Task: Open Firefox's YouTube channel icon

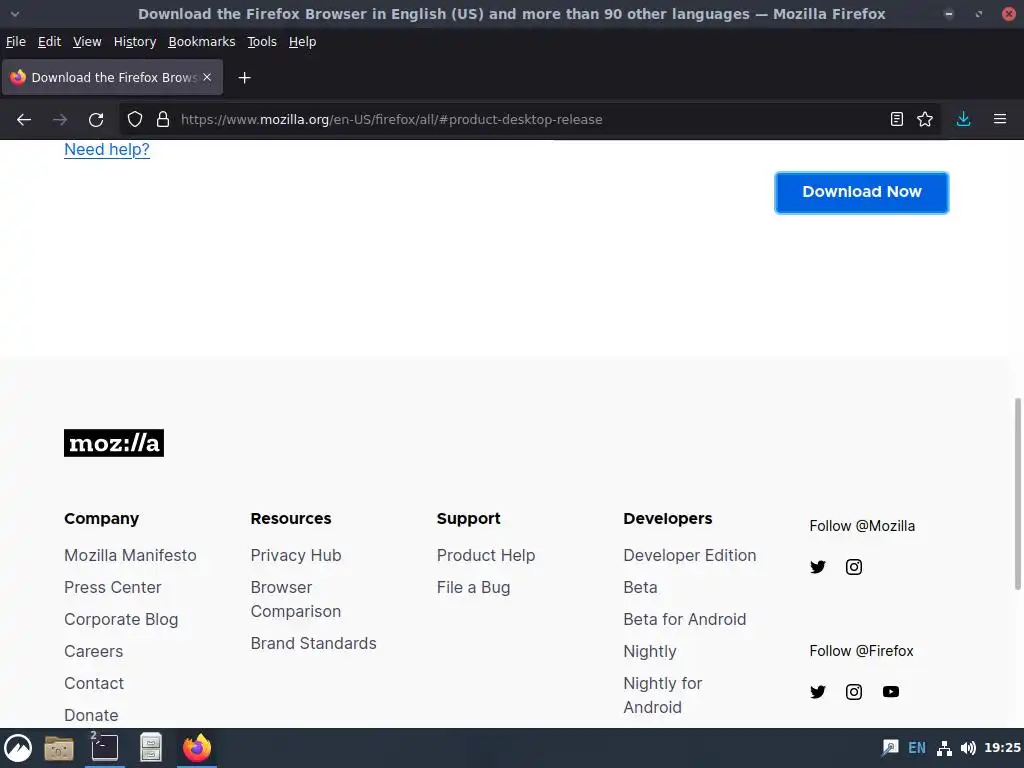Action: click(891, 692)
